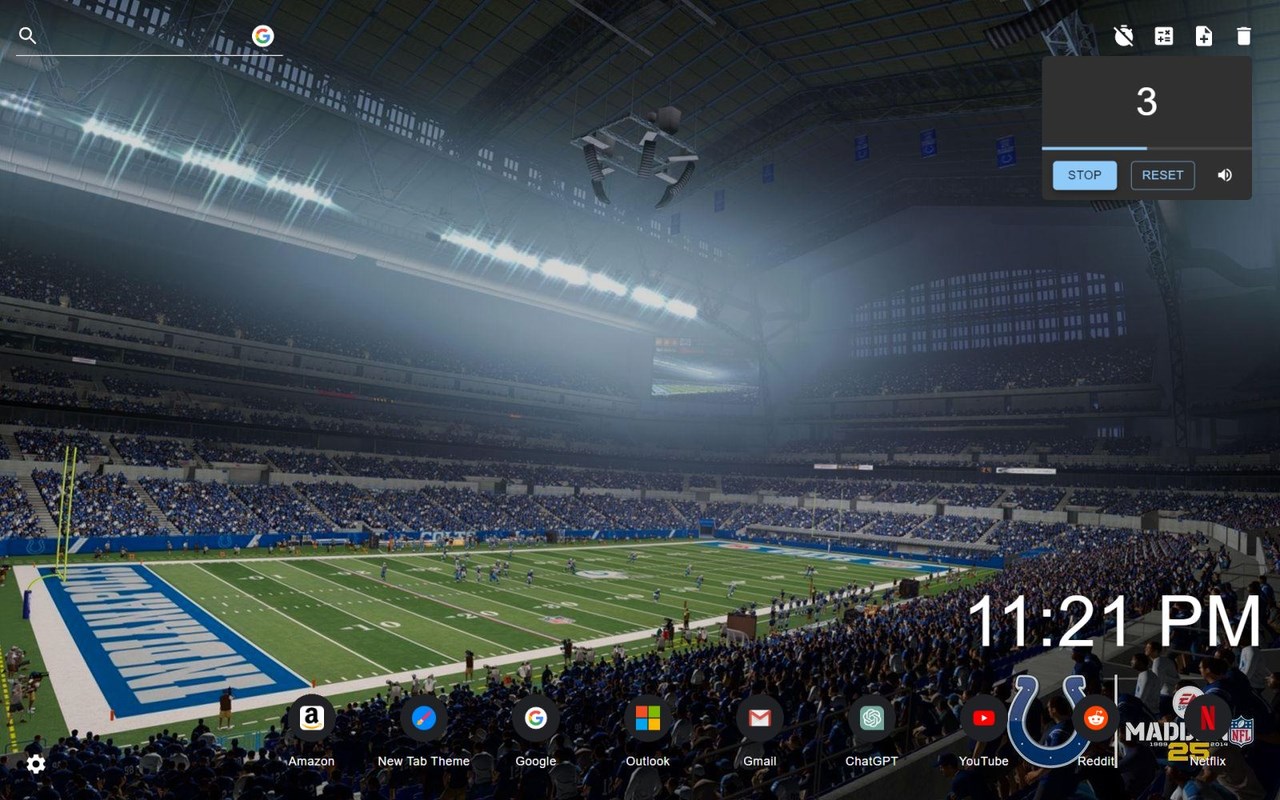1280x800 pixels.
Task: Reset the countdown timer
Action: [x=1163, y=175]
